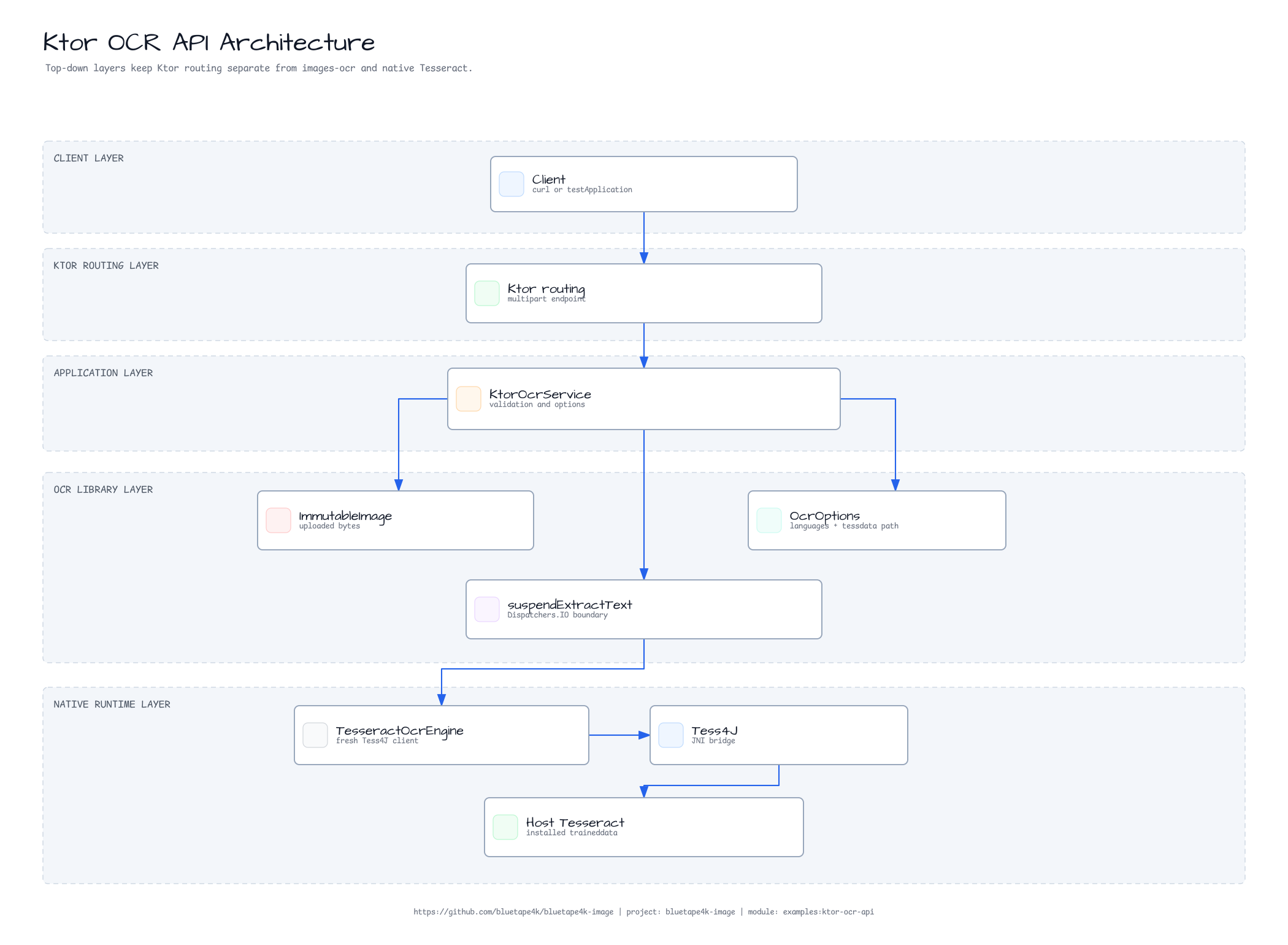The image size is (1288, 945).
Task: Click the 'multipart endpoint' subtitle
Action: 546,299
